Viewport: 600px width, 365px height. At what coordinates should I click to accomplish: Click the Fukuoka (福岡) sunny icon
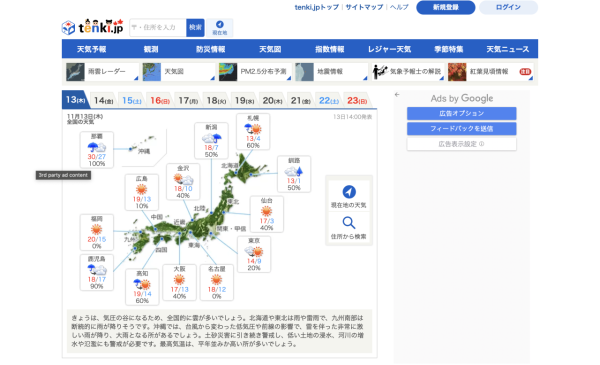point(96,230)
